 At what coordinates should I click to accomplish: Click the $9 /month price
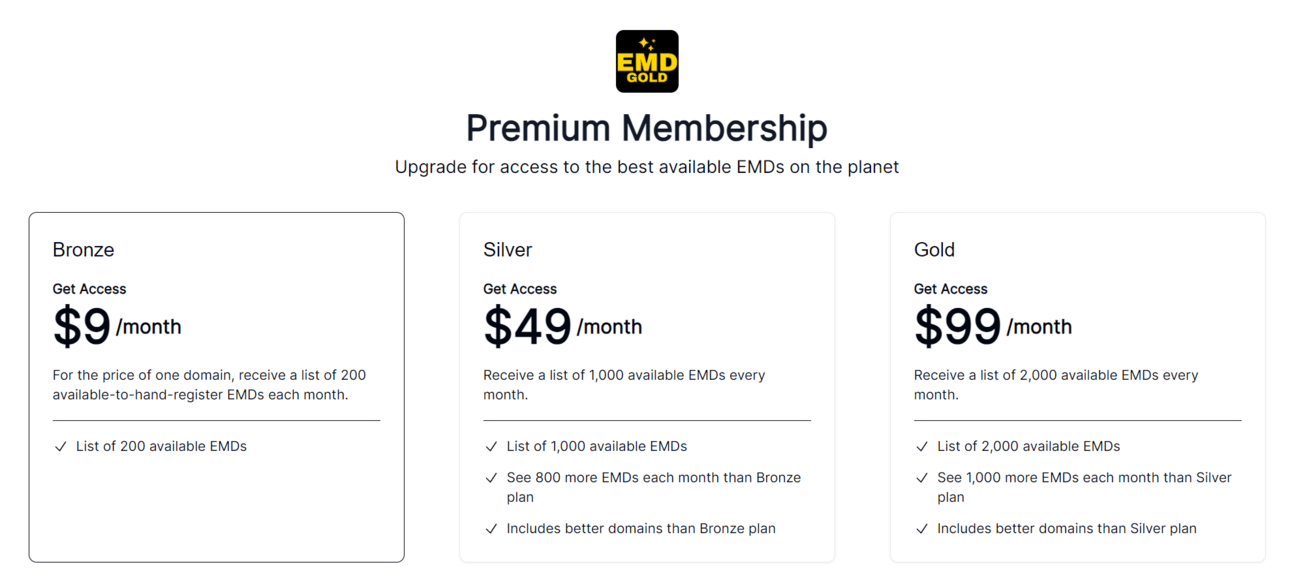coord(117,326)
